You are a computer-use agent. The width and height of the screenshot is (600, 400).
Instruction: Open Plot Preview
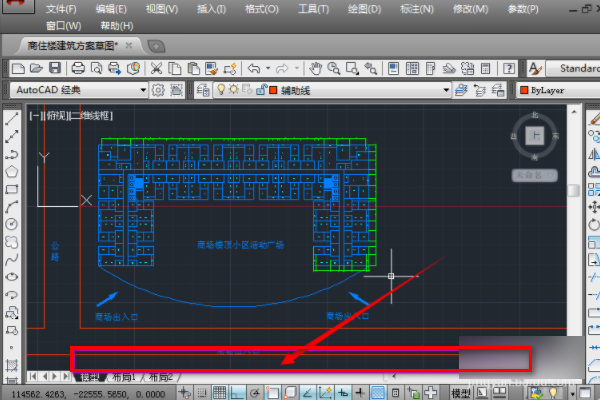tap(96, 69)
